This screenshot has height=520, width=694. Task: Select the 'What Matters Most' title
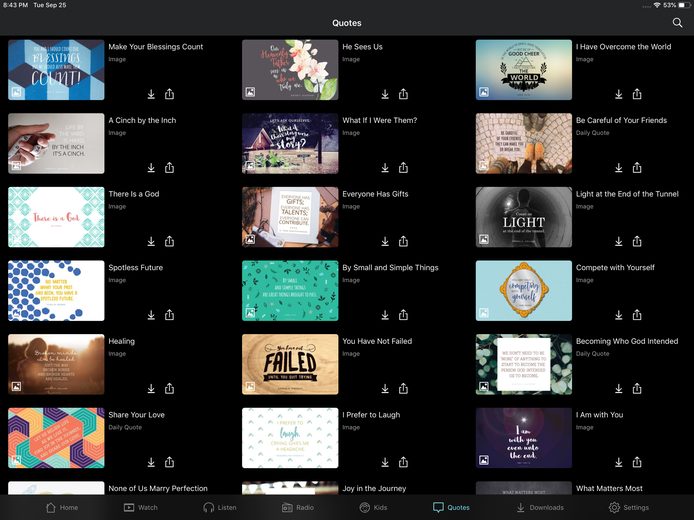click(x=609, y=488)
